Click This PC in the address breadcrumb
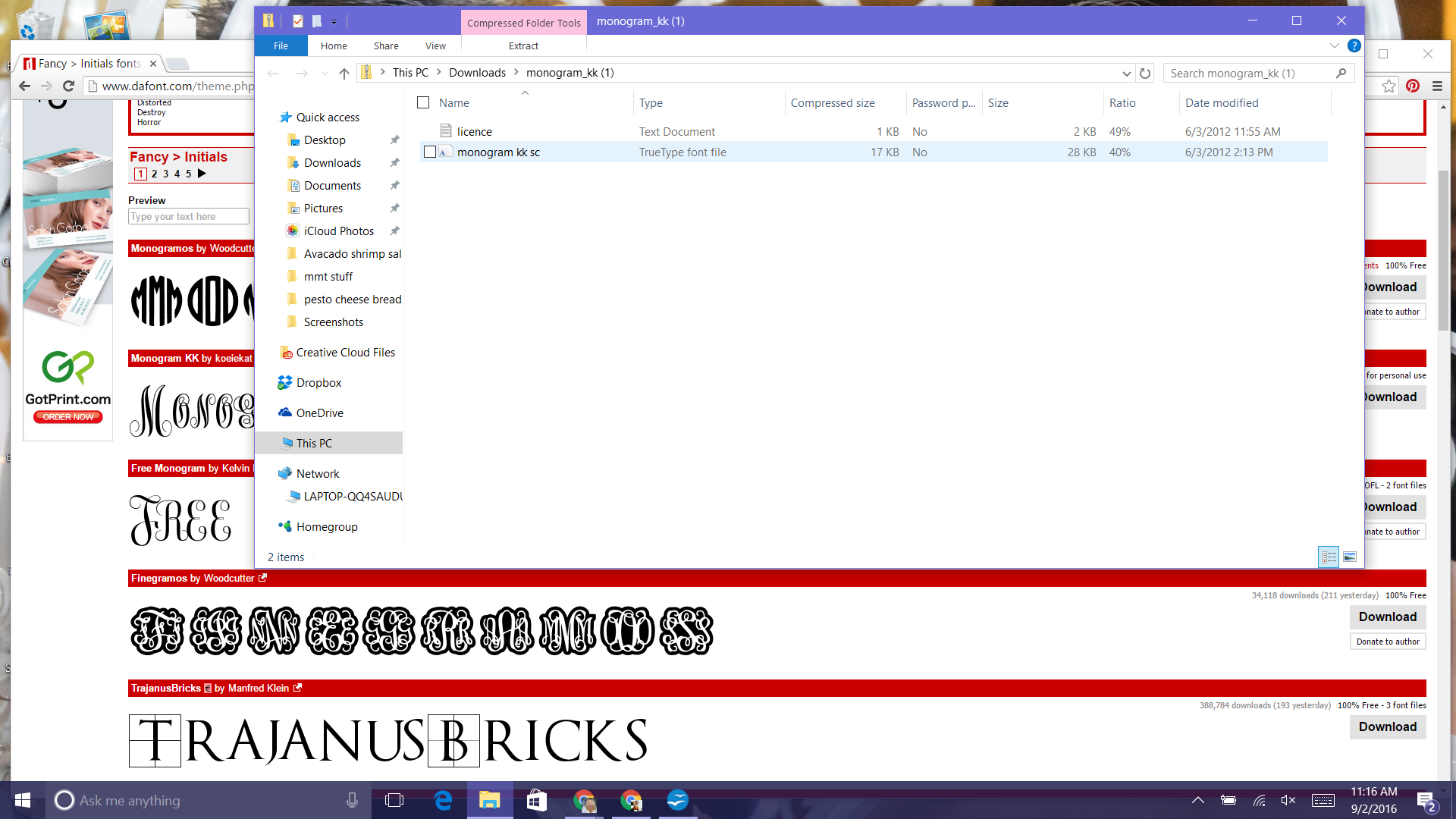Viewport: 1456px width, 819px height. coord(410,73)
